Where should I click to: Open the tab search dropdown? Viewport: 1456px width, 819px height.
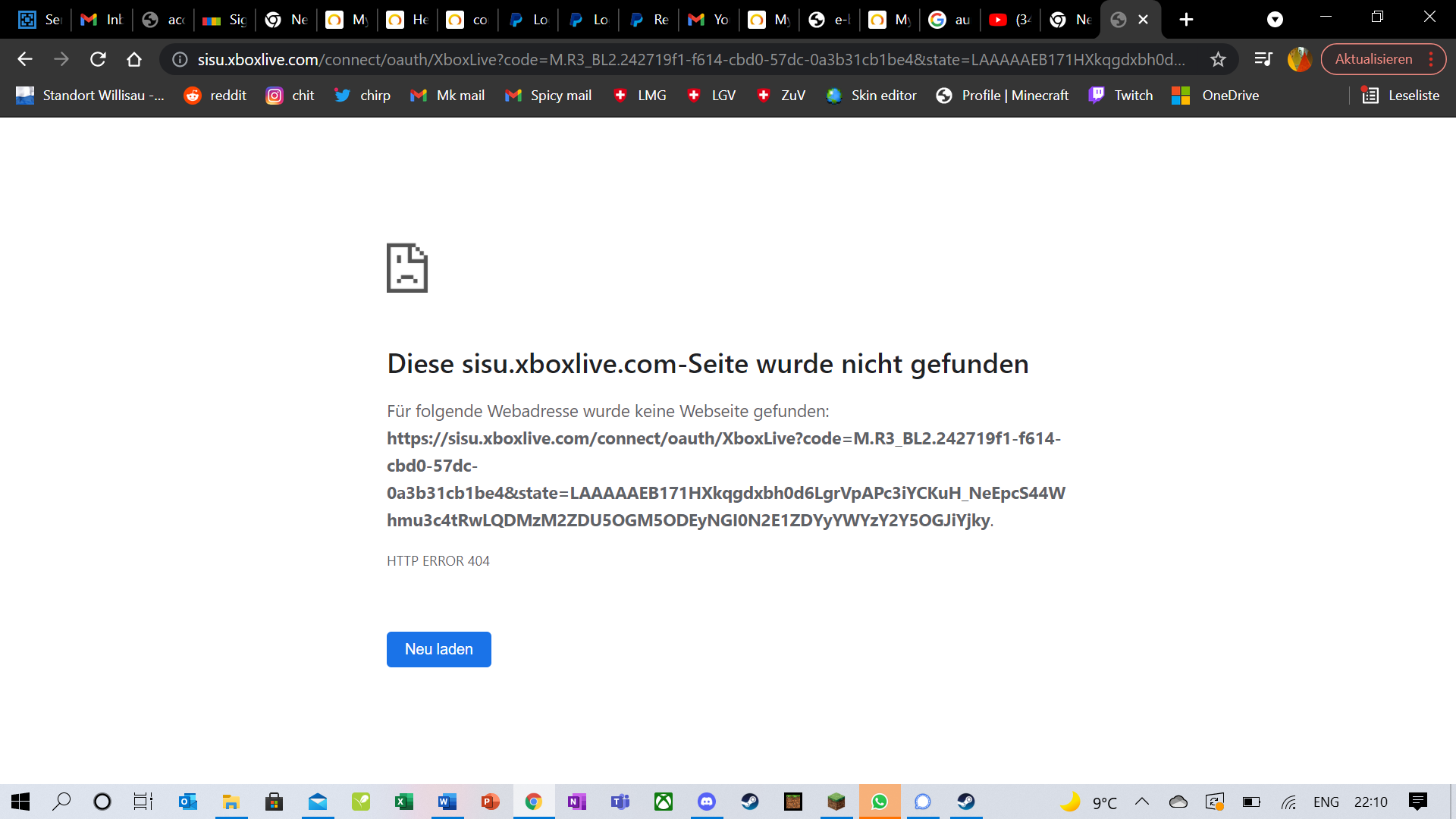[1275, 20]
